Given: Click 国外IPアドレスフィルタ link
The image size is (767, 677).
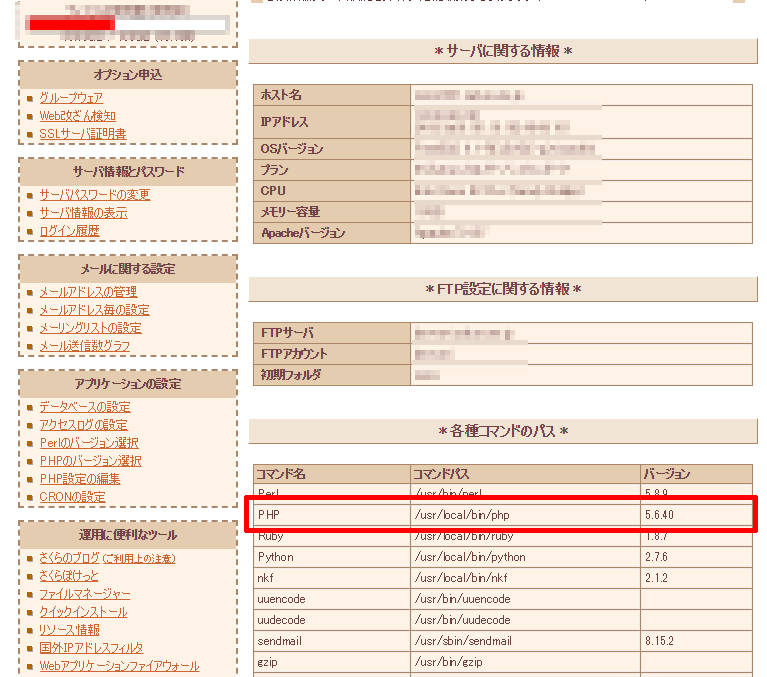Looking at the screenshot, I should 91,648.
